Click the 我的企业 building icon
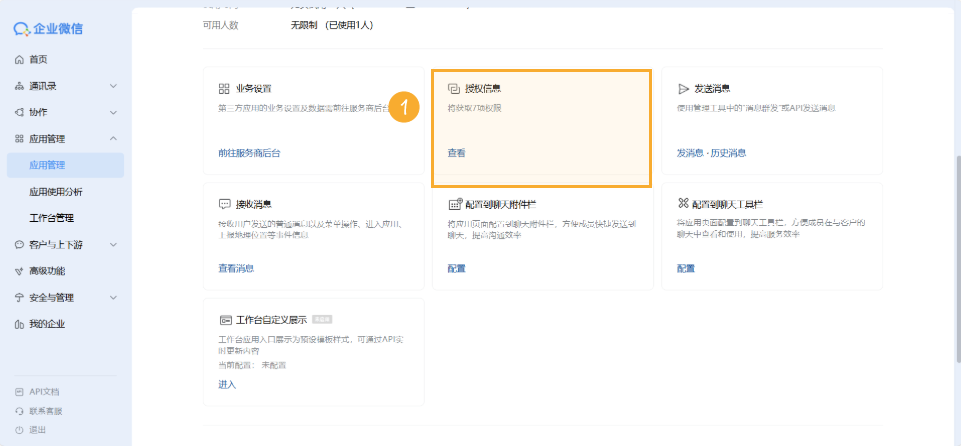 (x=19, y=324)
